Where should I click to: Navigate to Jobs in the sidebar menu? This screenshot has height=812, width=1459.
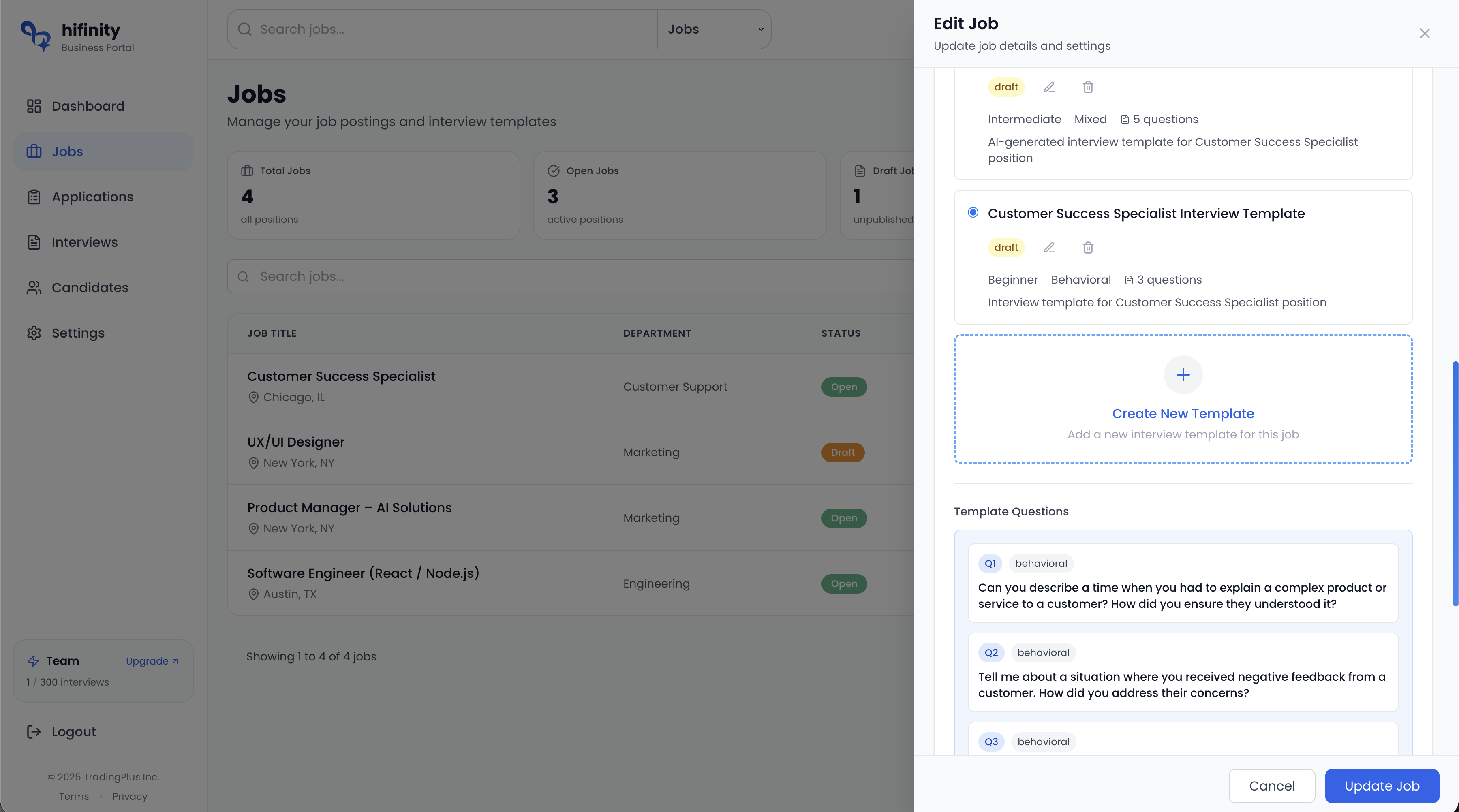pyautogui.click(x=67, y=151)
